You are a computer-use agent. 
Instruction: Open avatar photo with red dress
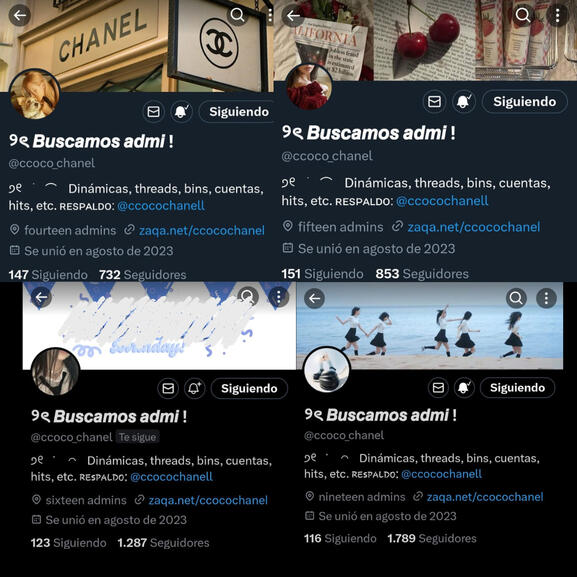(x=309, y=87)
